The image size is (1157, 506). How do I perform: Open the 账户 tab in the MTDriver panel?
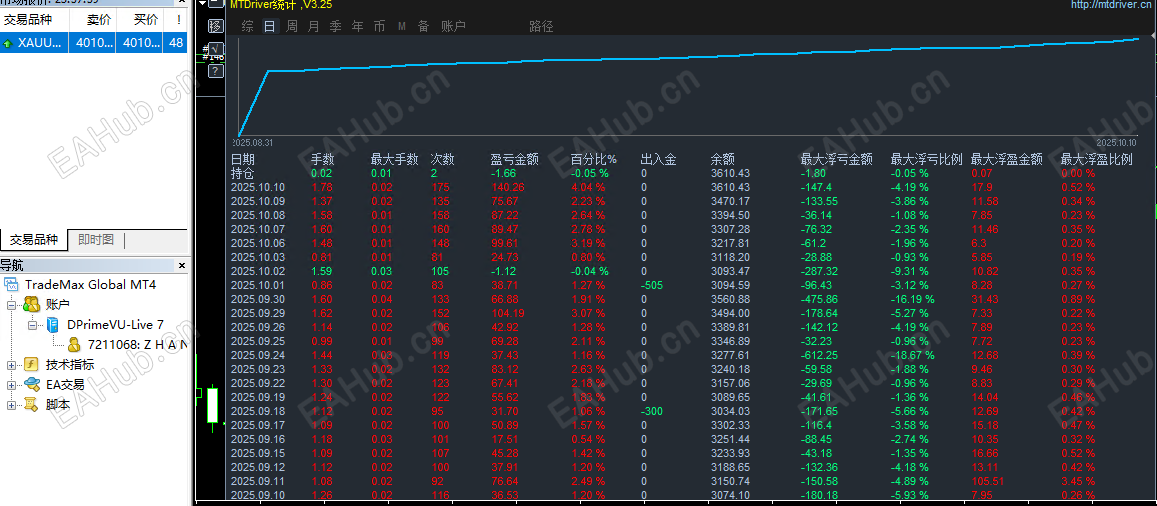453,27
